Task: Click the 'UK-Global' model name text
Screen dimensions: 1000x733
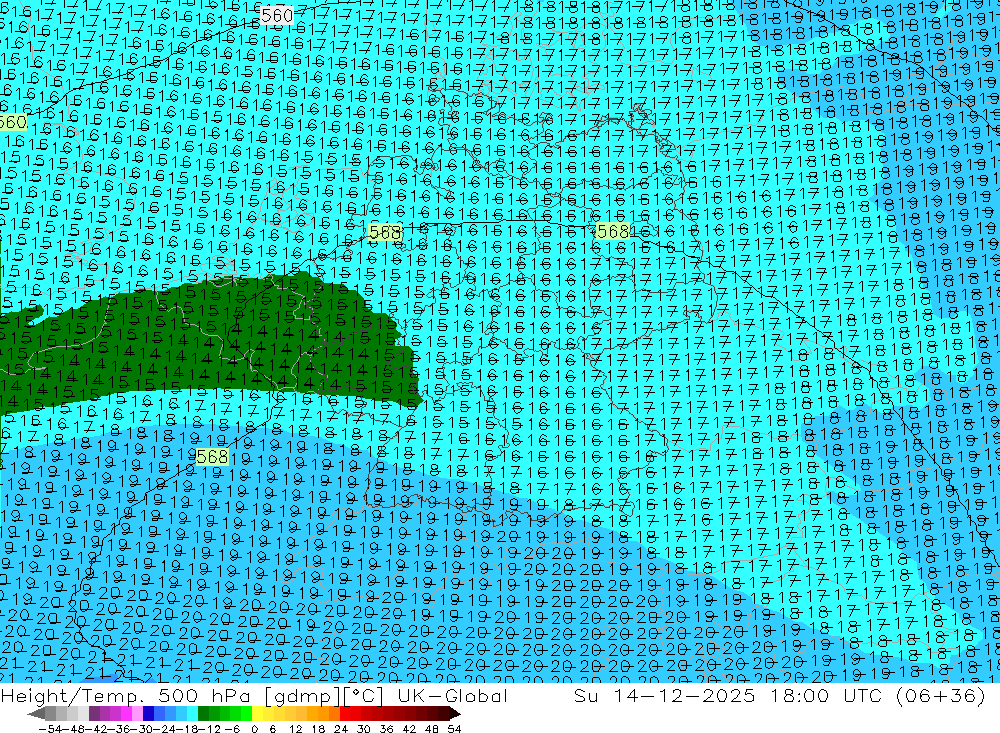Action: [x=452, y=695]
